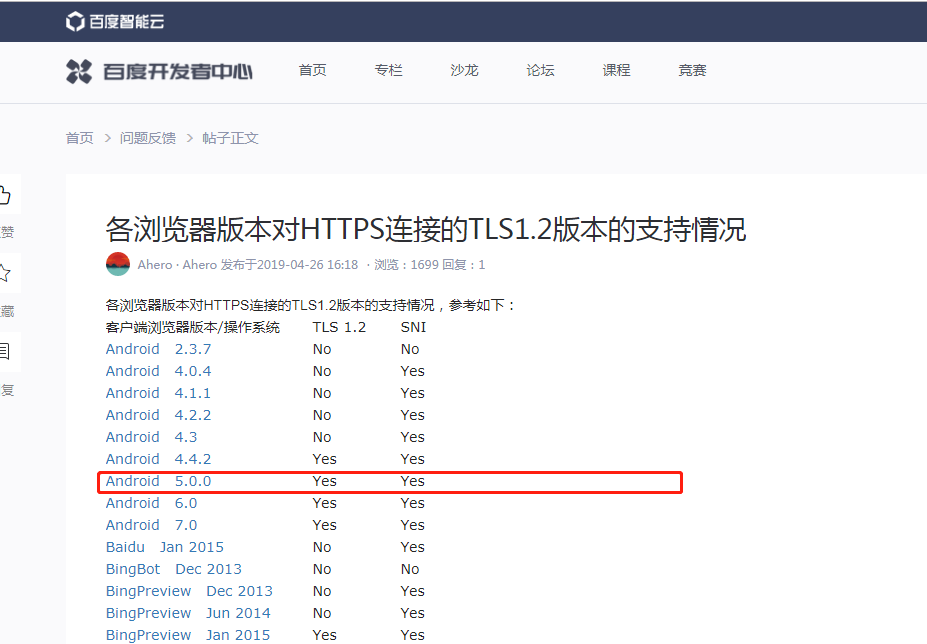Click the TLS 1.2 value for Baidu Jan 2015

[x=322, y=547]
